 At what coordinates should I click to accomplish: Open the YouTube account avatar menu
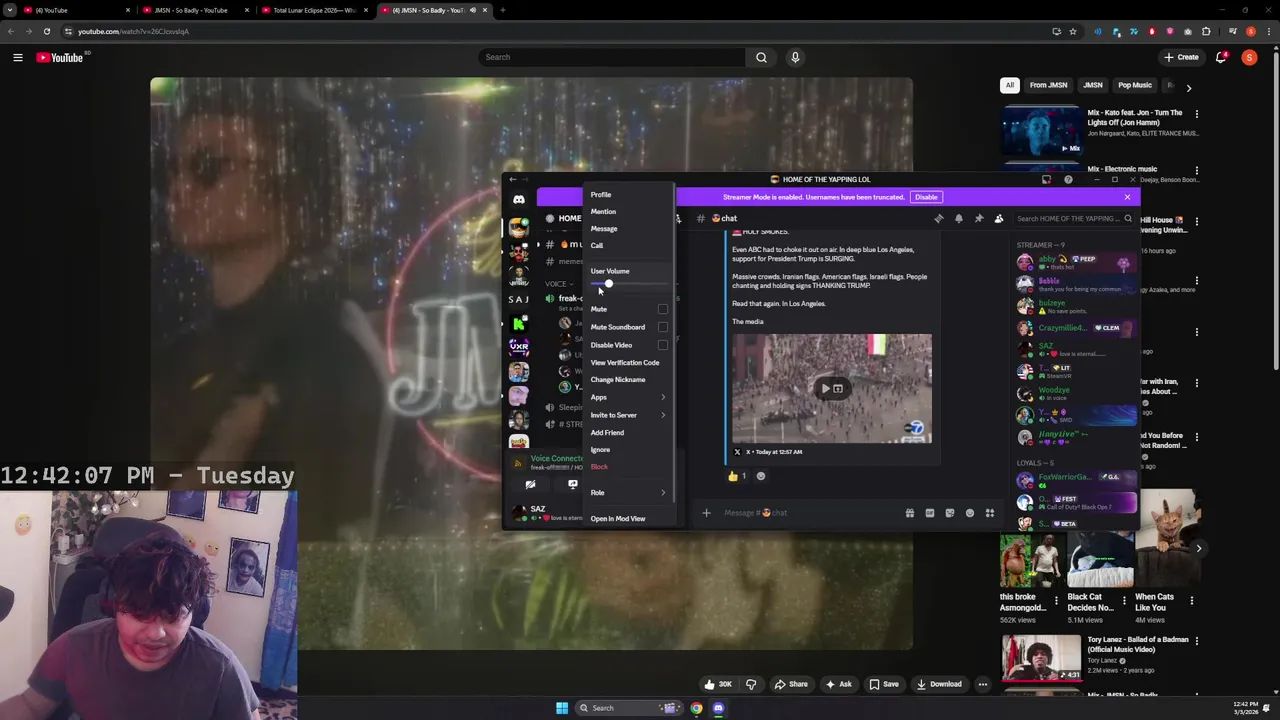(1249, 57)
